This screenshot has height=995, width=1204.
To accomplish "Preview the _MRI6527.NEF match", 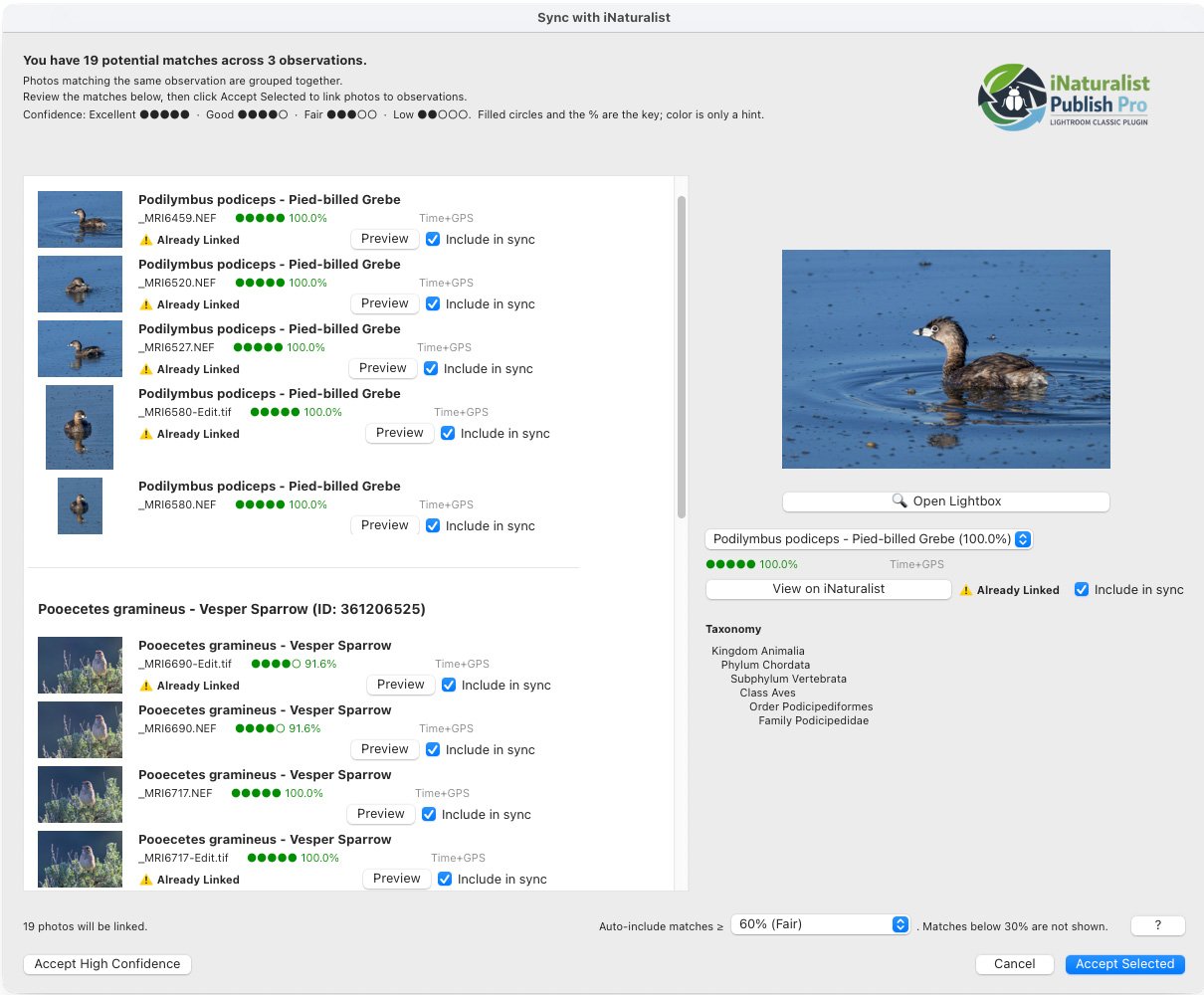I will (x=383, y=368).
